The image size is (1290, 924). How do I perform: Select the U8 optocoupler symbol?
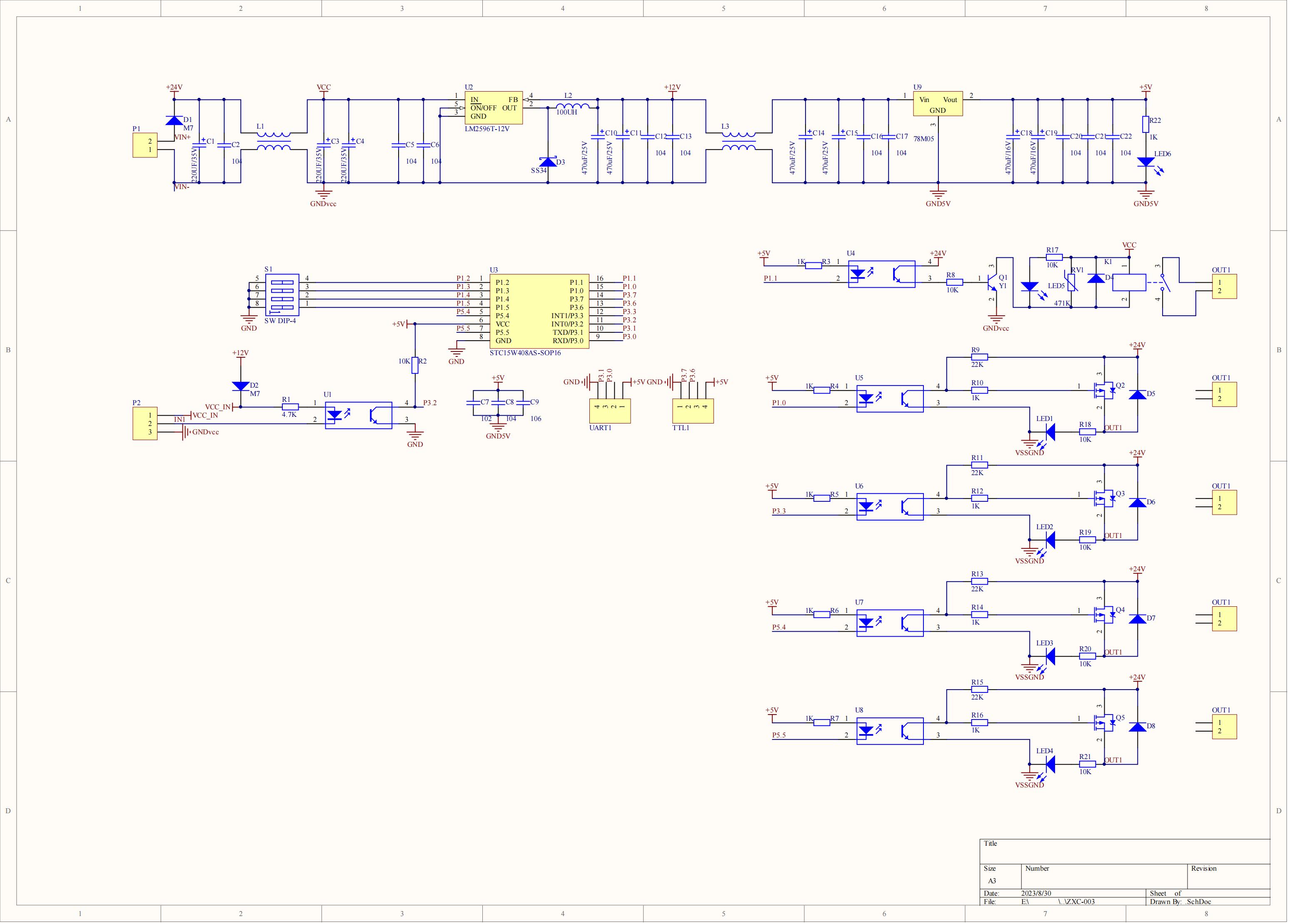890,731
